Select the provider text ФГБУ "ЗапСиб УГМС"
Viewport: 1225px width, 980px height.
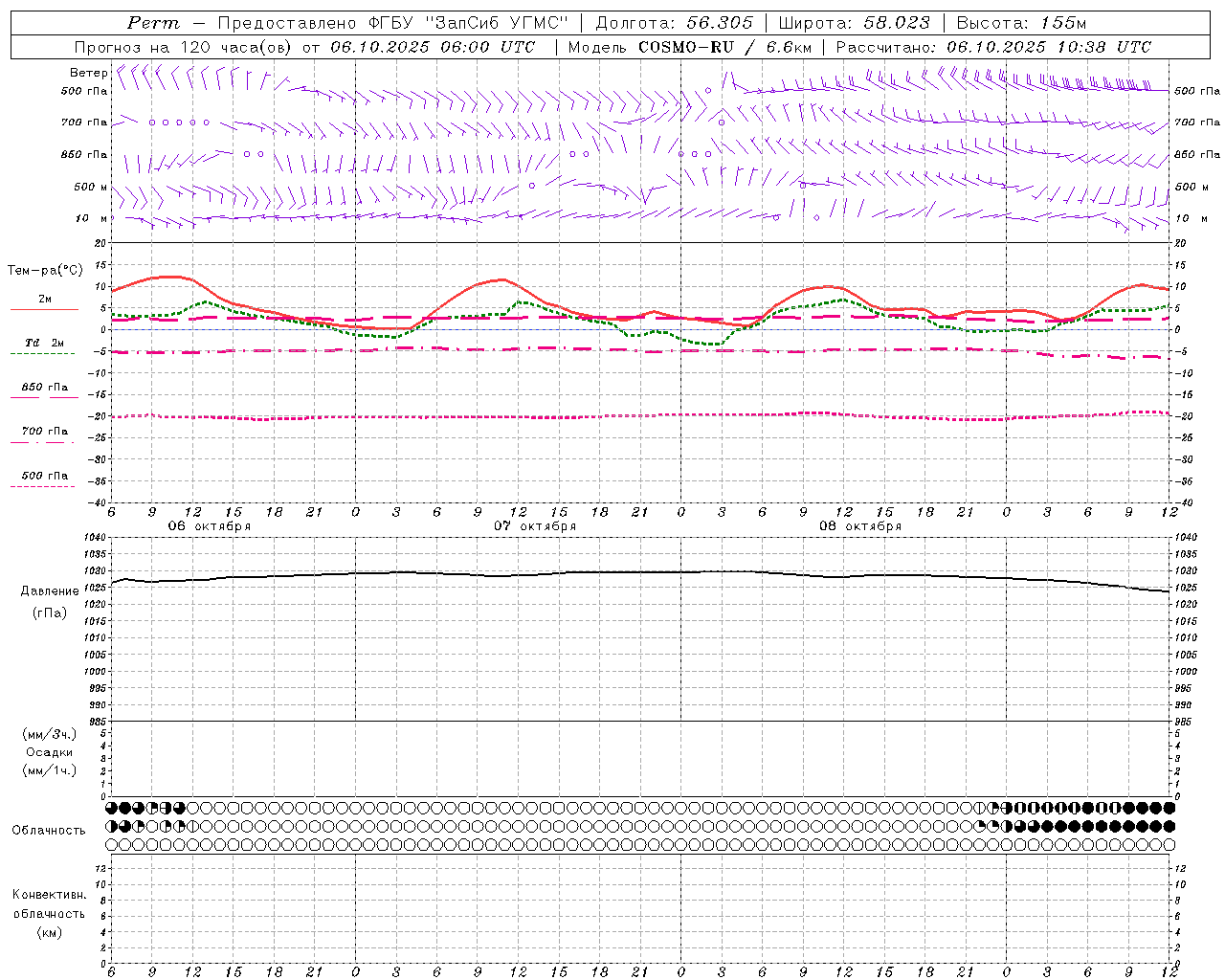click(468, 23)
